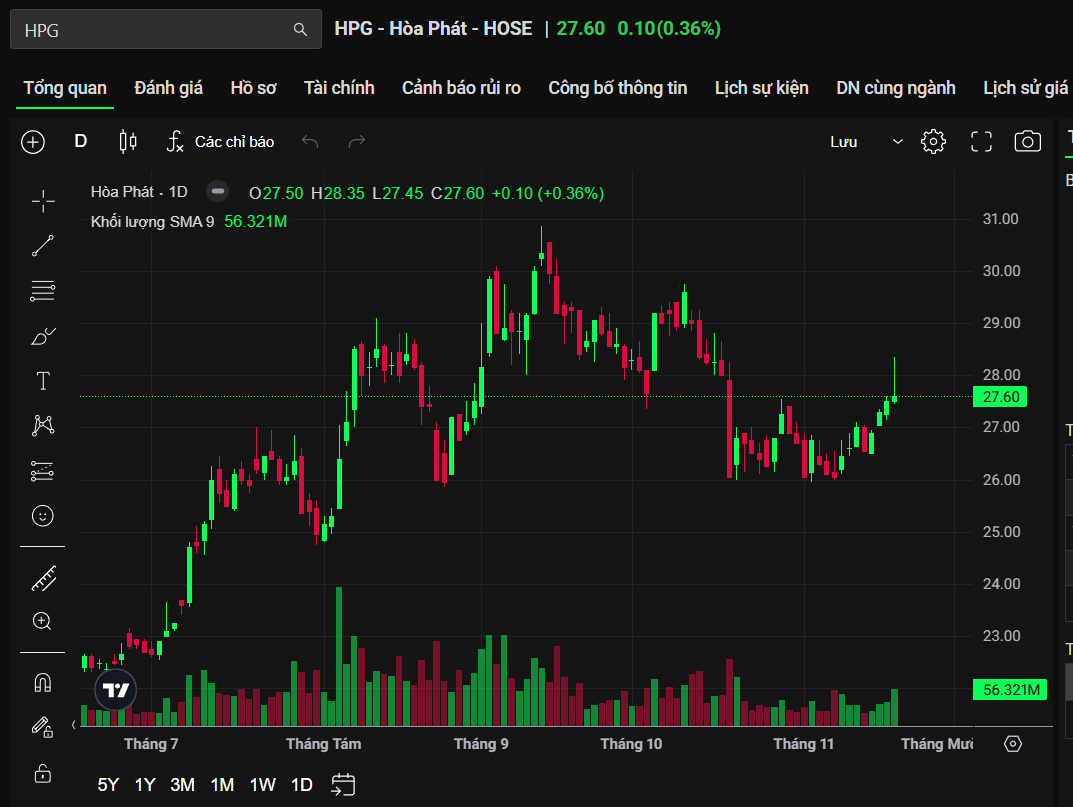Open the chart settings gear in top toolbar
Screen dimensions: 1073x807
tap(933, 142)
